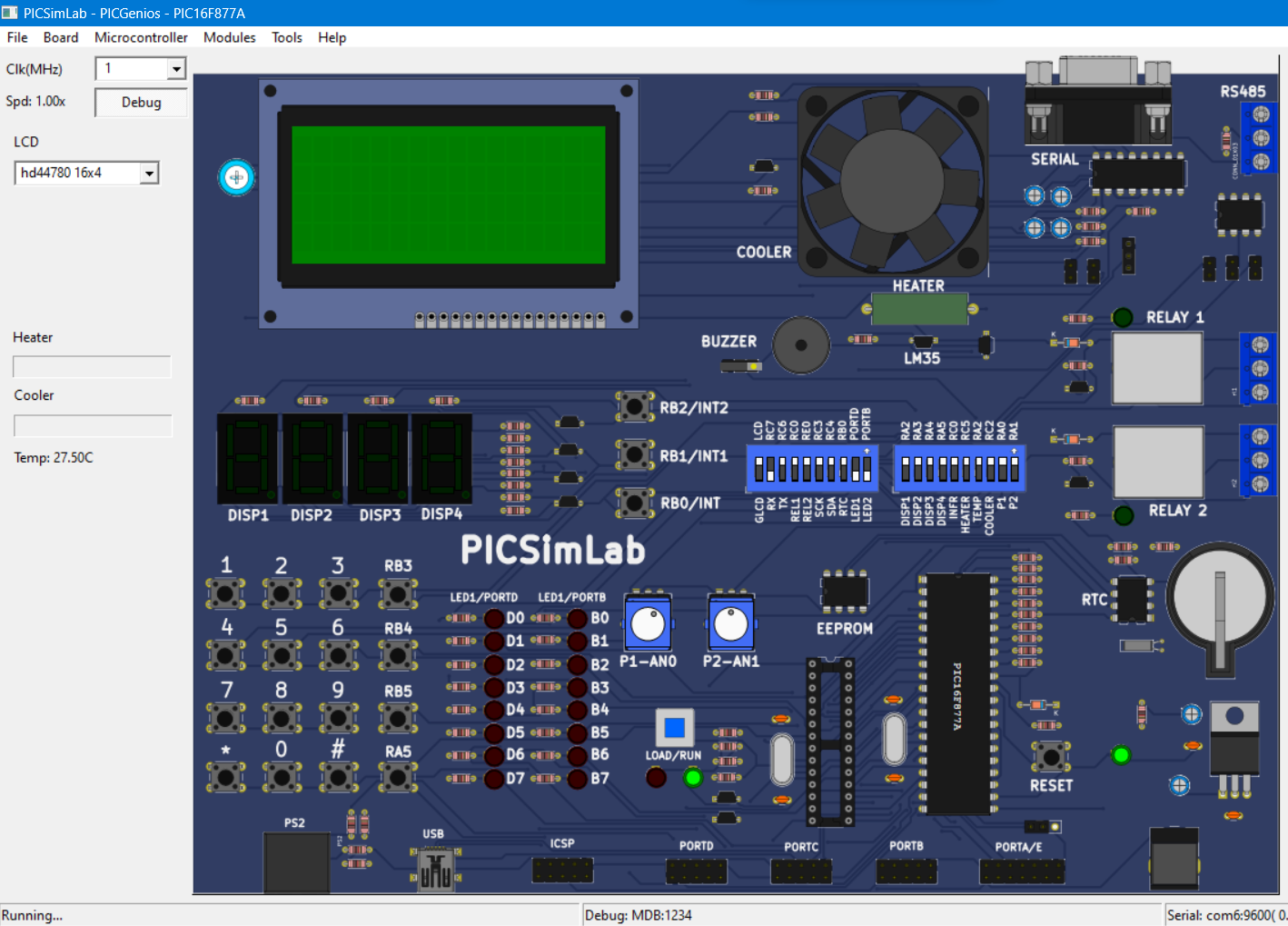Push the RB2/INT2 push button on the board
Screen dimensions: 1288x926
(x=635, y=406)
